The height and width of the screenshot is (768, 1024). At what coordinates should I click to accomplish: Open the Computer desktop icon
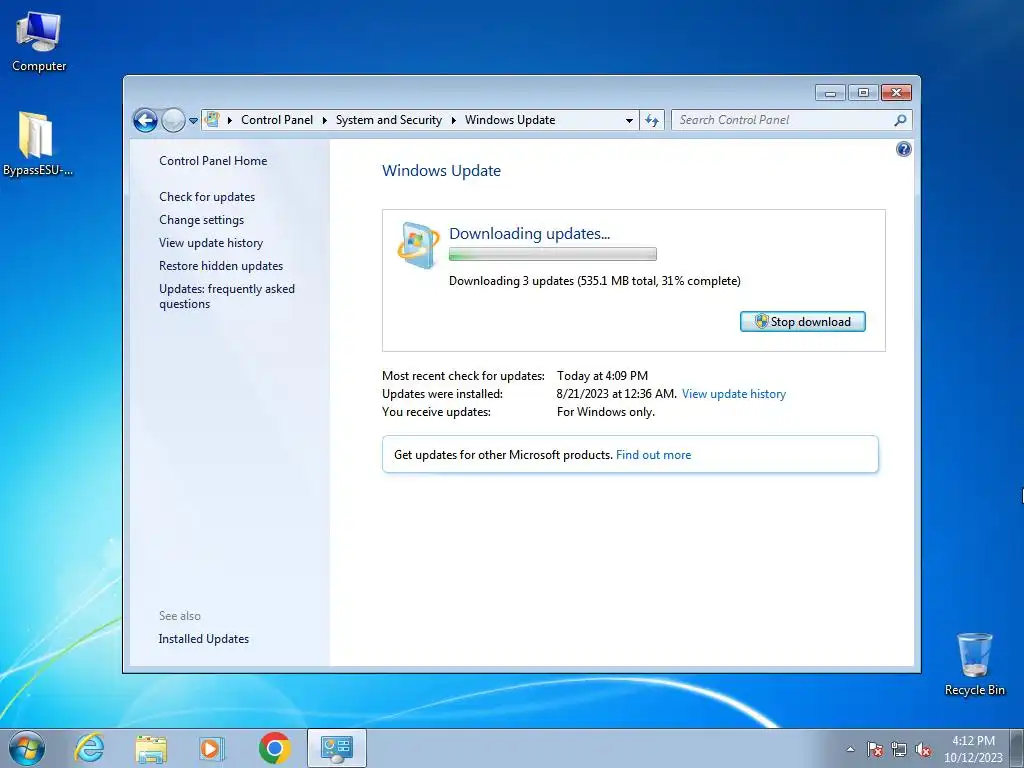(x=39, y=42)
